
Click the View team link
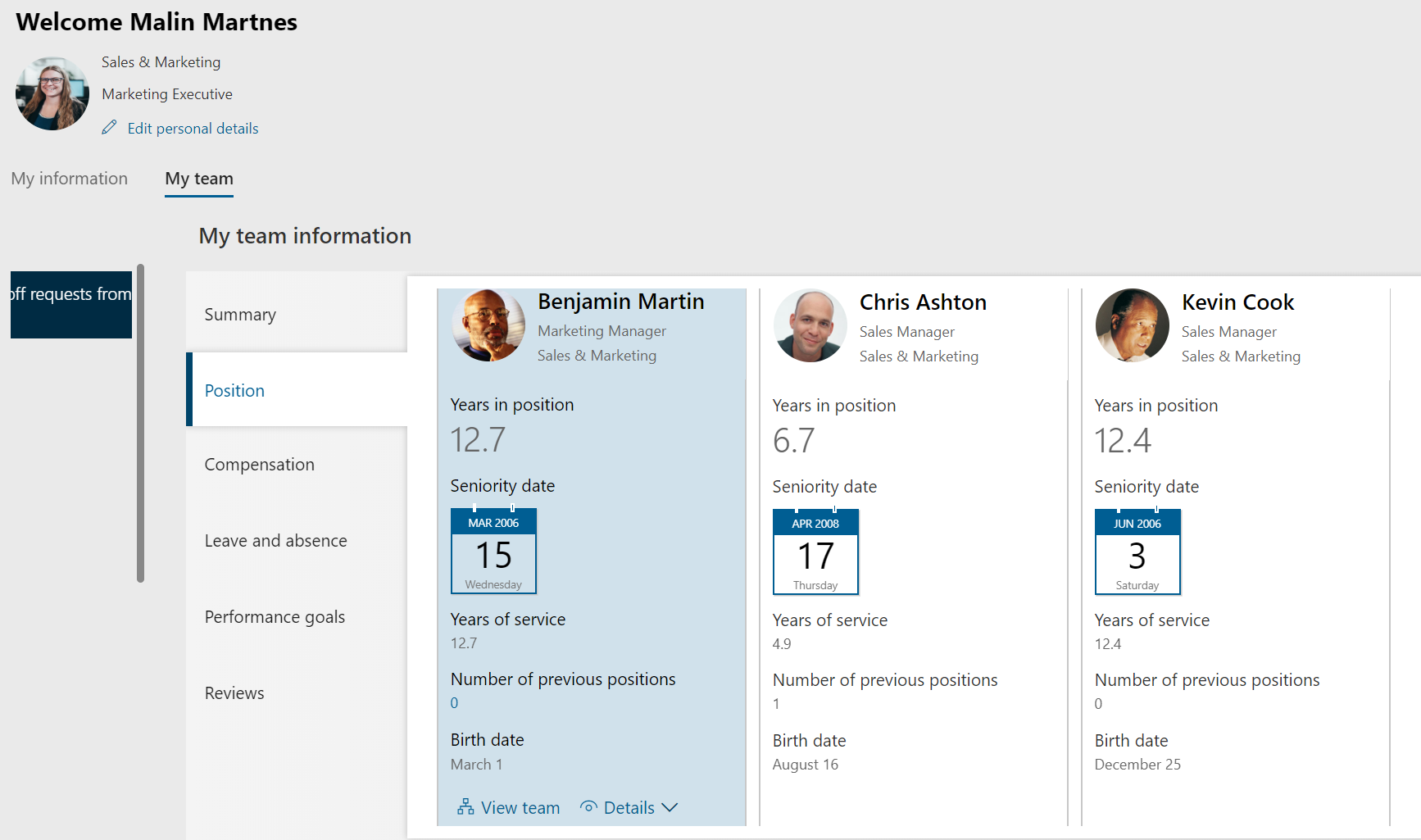pos(520,808)
